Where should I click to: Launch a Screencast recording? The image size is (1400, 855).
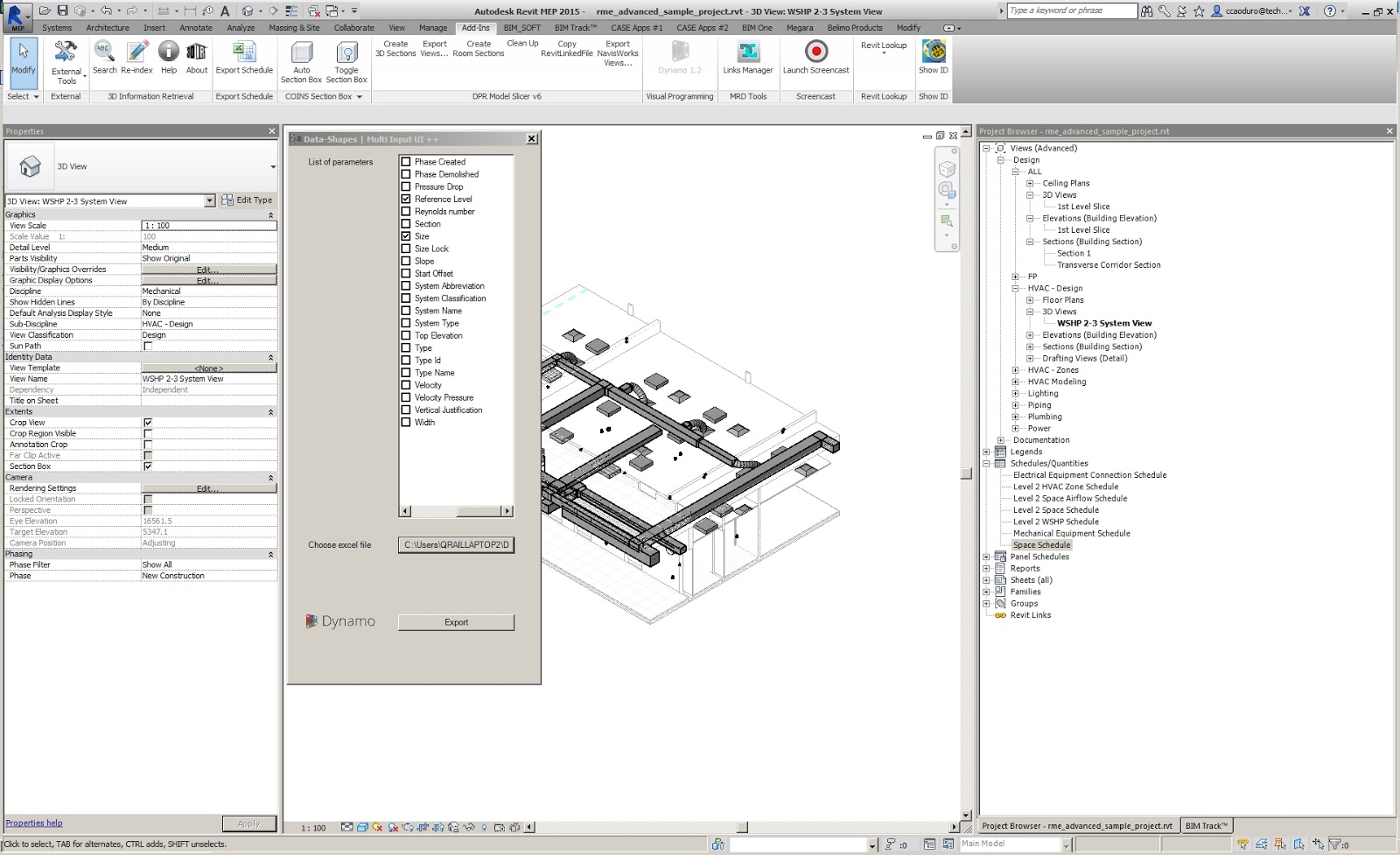click(x=815, y=59)
